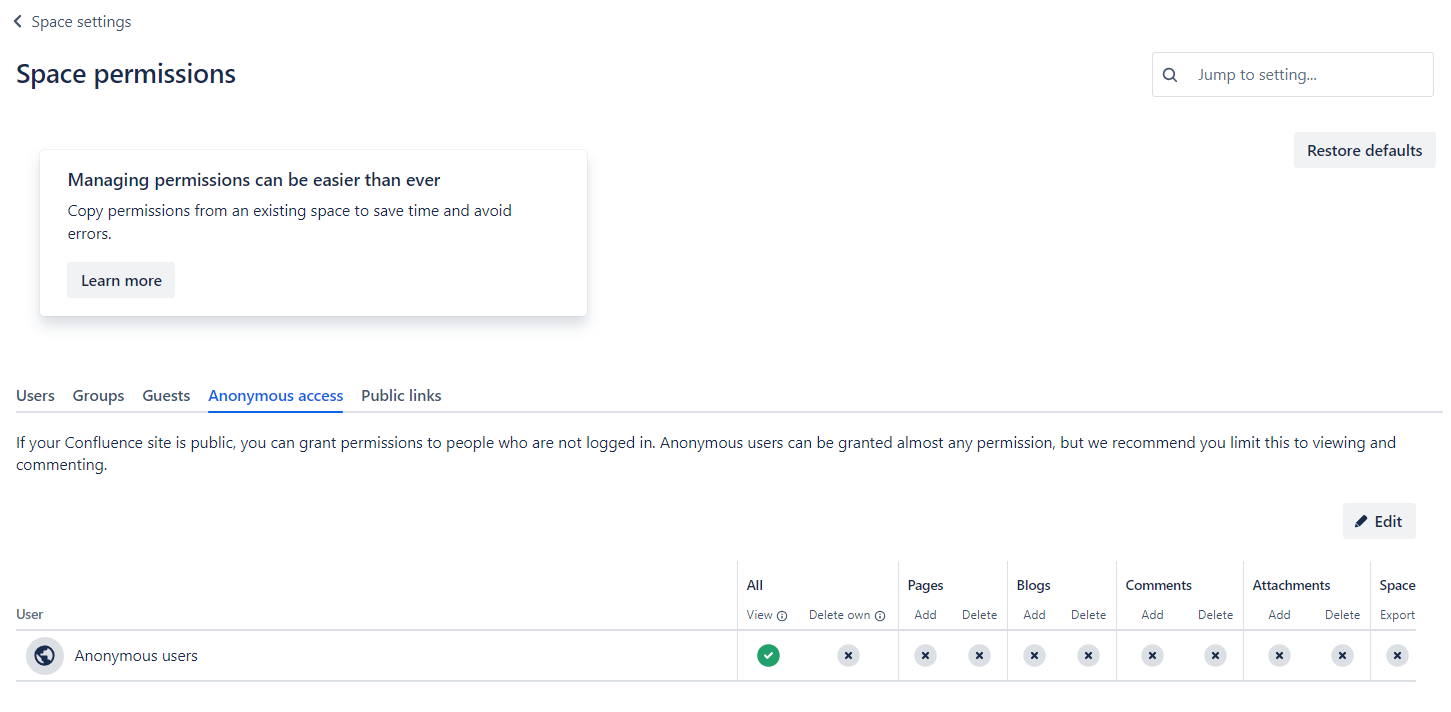The width and height of the screenshot is (1451, 712).
Task: Click the Blogs Add permission X icon
Action: [1034, 656]
